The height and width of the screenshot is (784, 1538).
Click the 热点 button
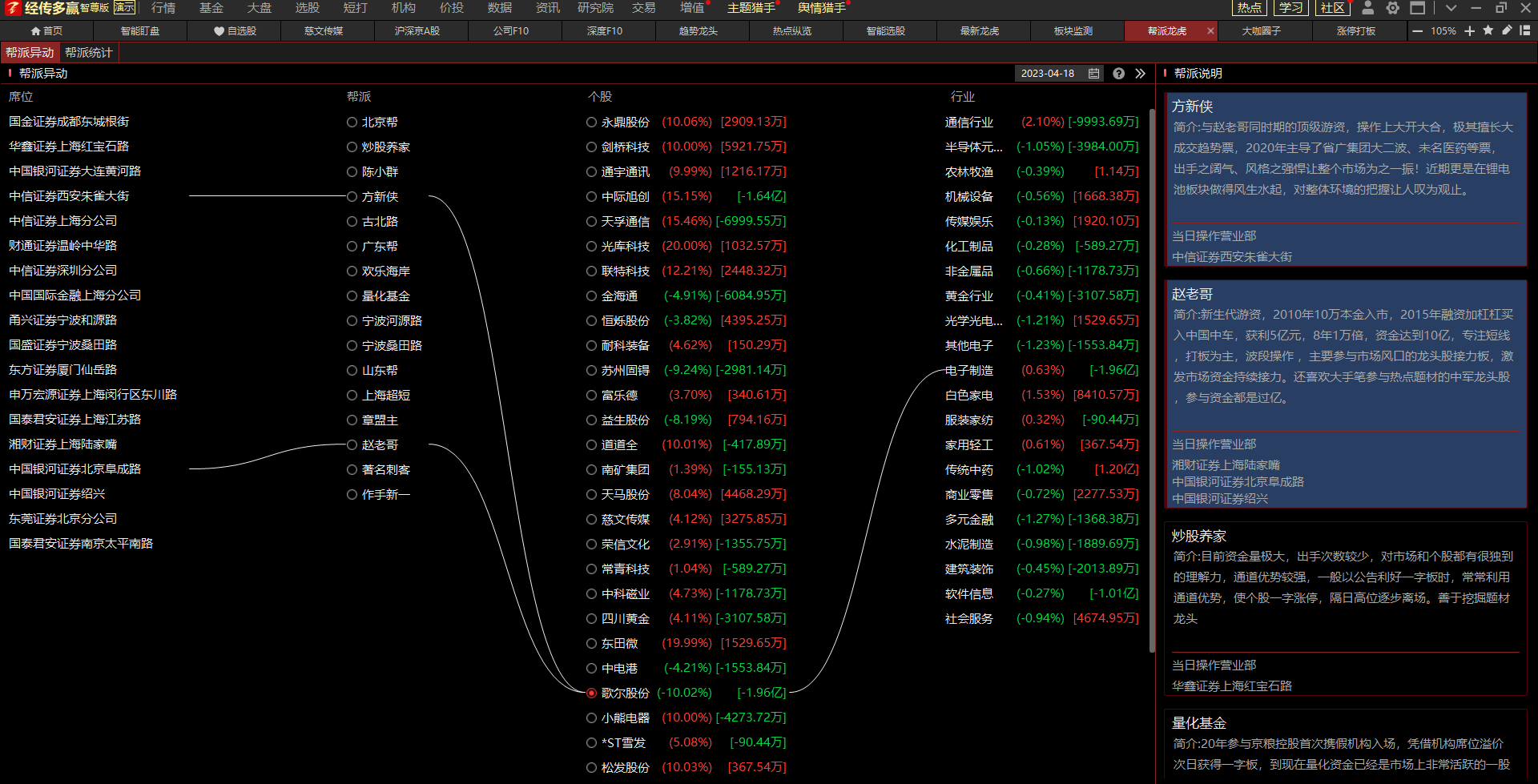point(1249,8)
